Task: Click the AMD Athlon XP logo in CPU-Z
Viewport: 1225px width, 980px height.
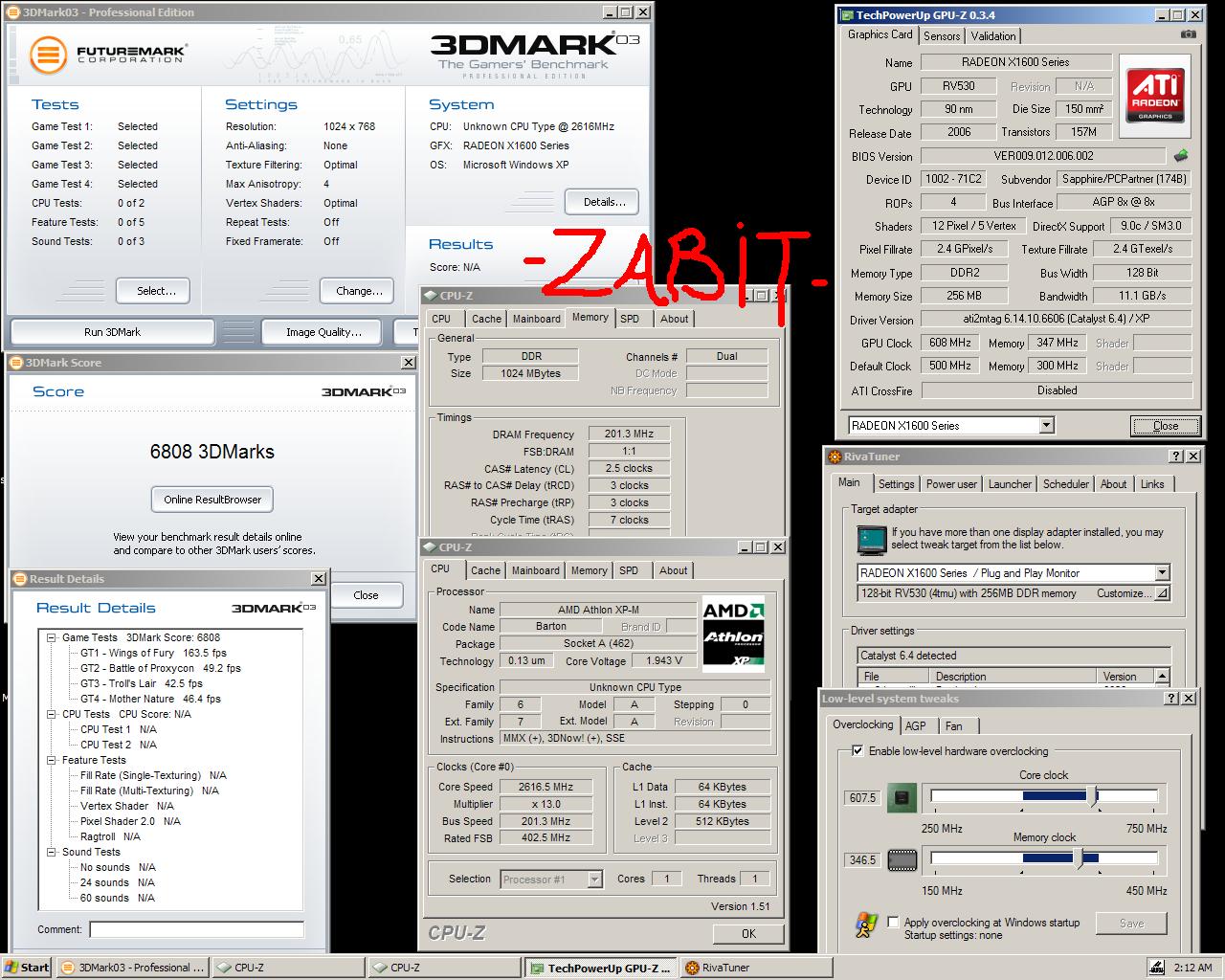Action: point(733,635)
